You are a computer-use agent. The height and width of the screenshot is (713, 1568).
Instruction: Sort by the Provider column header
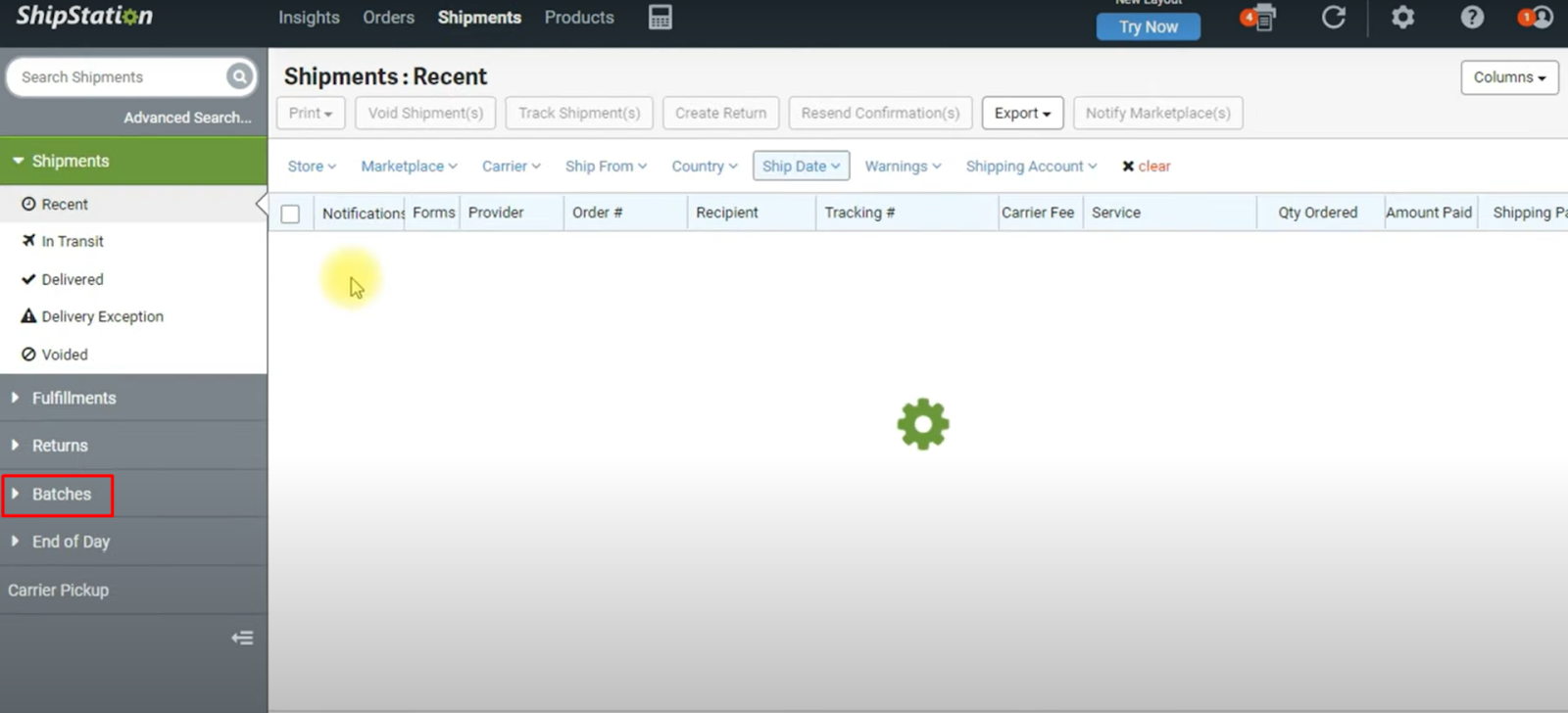tap(512, 213)
